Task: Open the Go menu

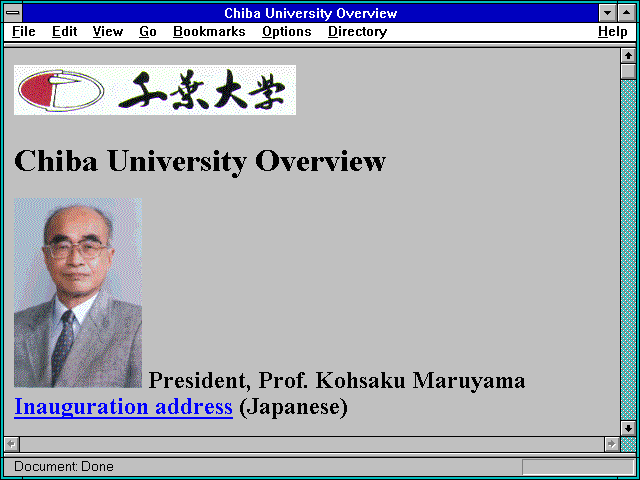Action: 148,31
